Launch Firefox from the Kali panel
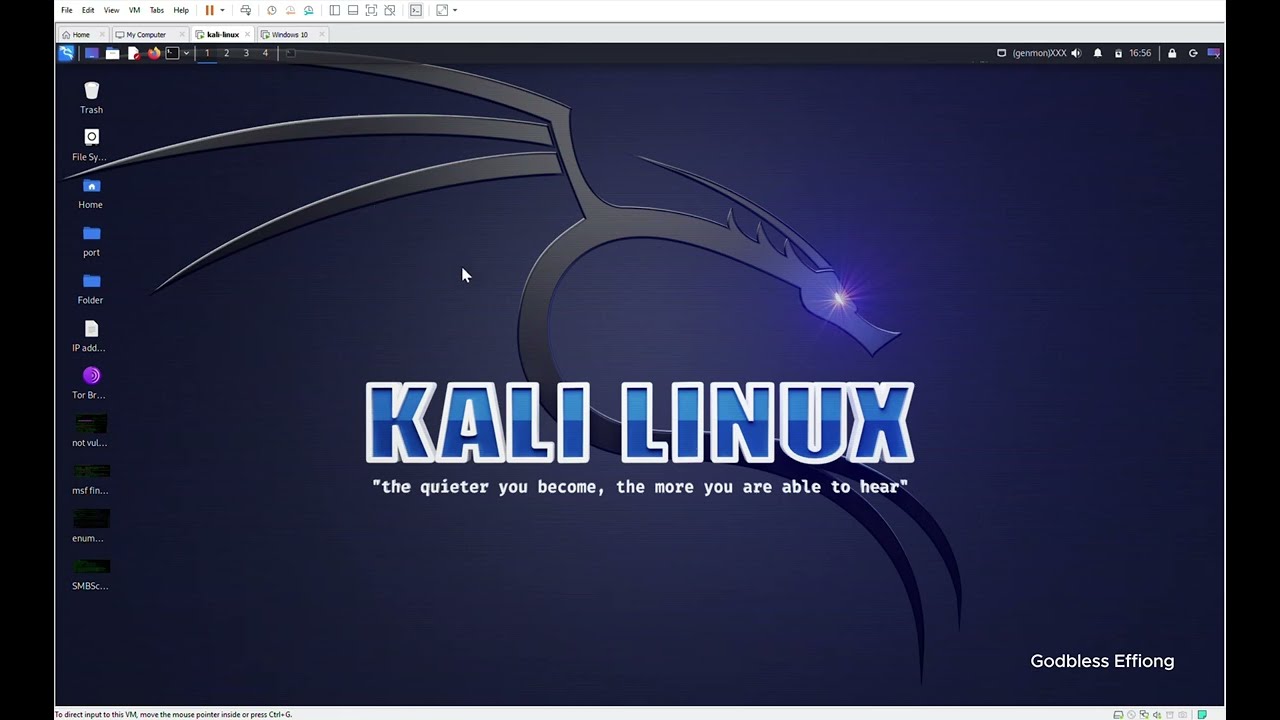Screen dimensions: 1280x720 (154, 53)
